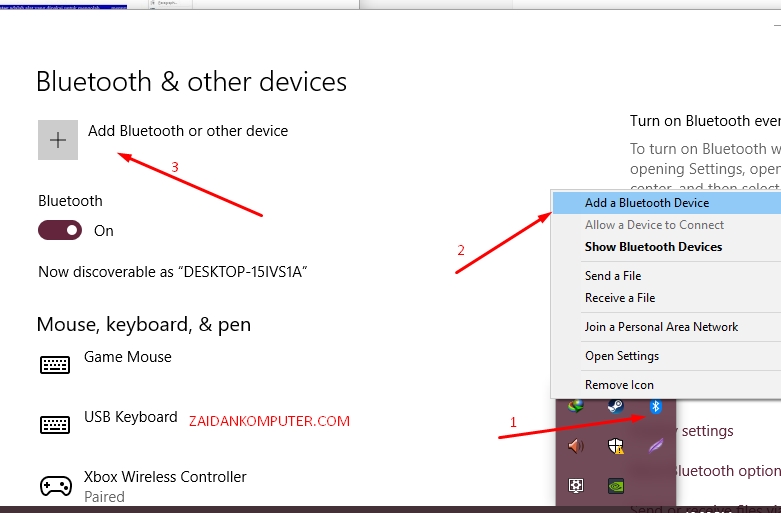Click the Xbox Wireless Controller device name
Image resolution: width=781 pixels, height=513 pixels.
[x=165, y=477]
